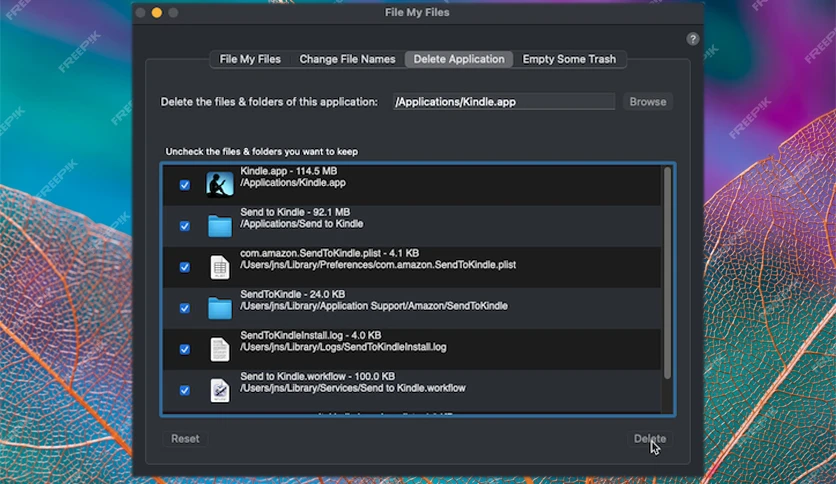This screenshot has height=484, width=836.
Task: Click the file list vertical scrollbar
Action: click(667, 273)
